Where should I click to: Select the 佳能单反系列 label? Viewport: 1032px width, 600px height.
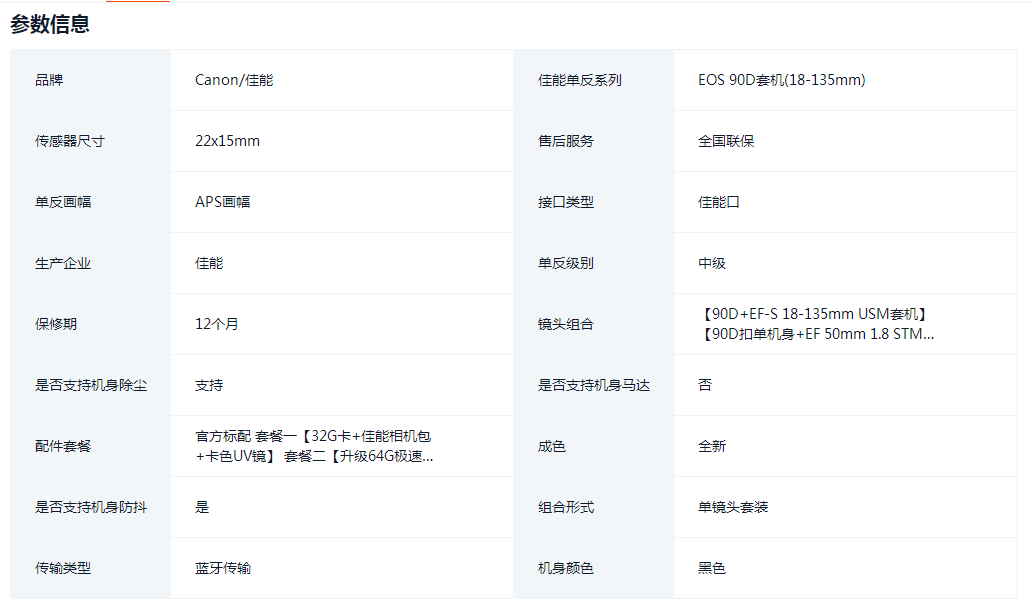(579, 80)
